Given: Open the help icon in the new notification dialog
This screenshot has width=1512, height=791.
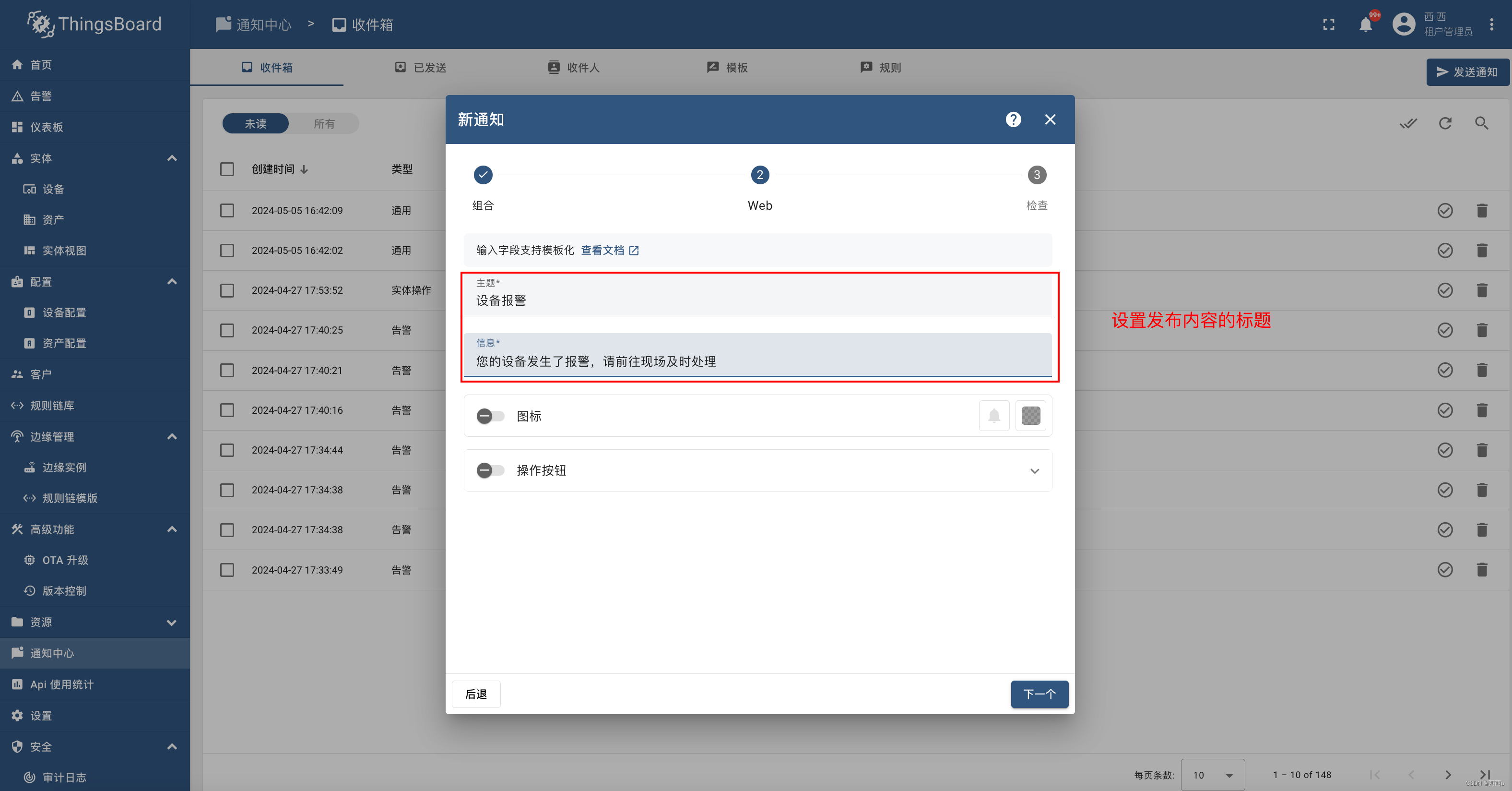Looking at the screenshot, I should (1013, 120).
